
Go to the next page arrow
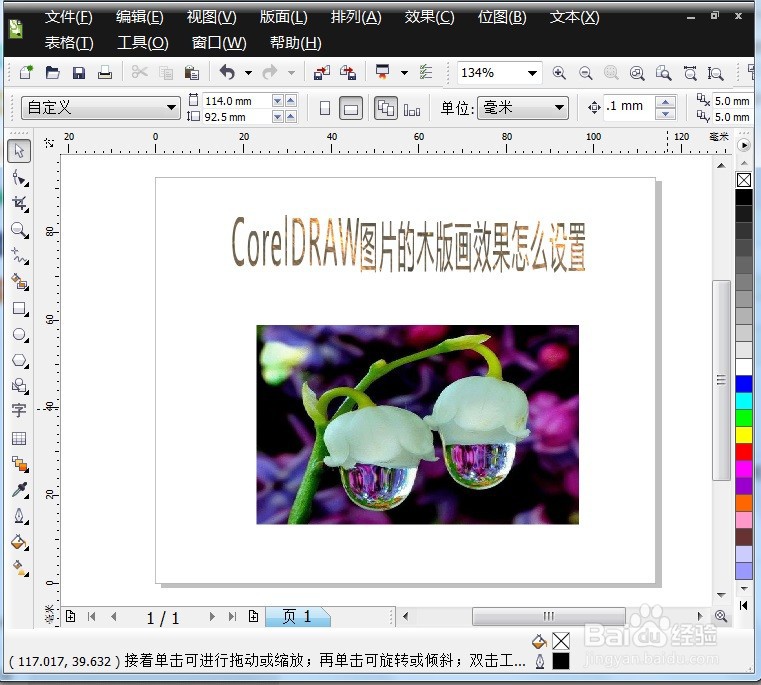click(x=212, y=617)
